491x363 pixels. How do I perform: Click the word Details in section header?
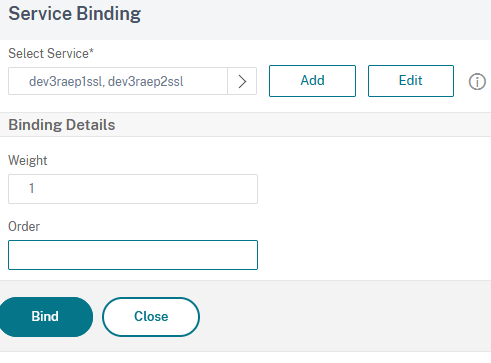click(91, 125)
